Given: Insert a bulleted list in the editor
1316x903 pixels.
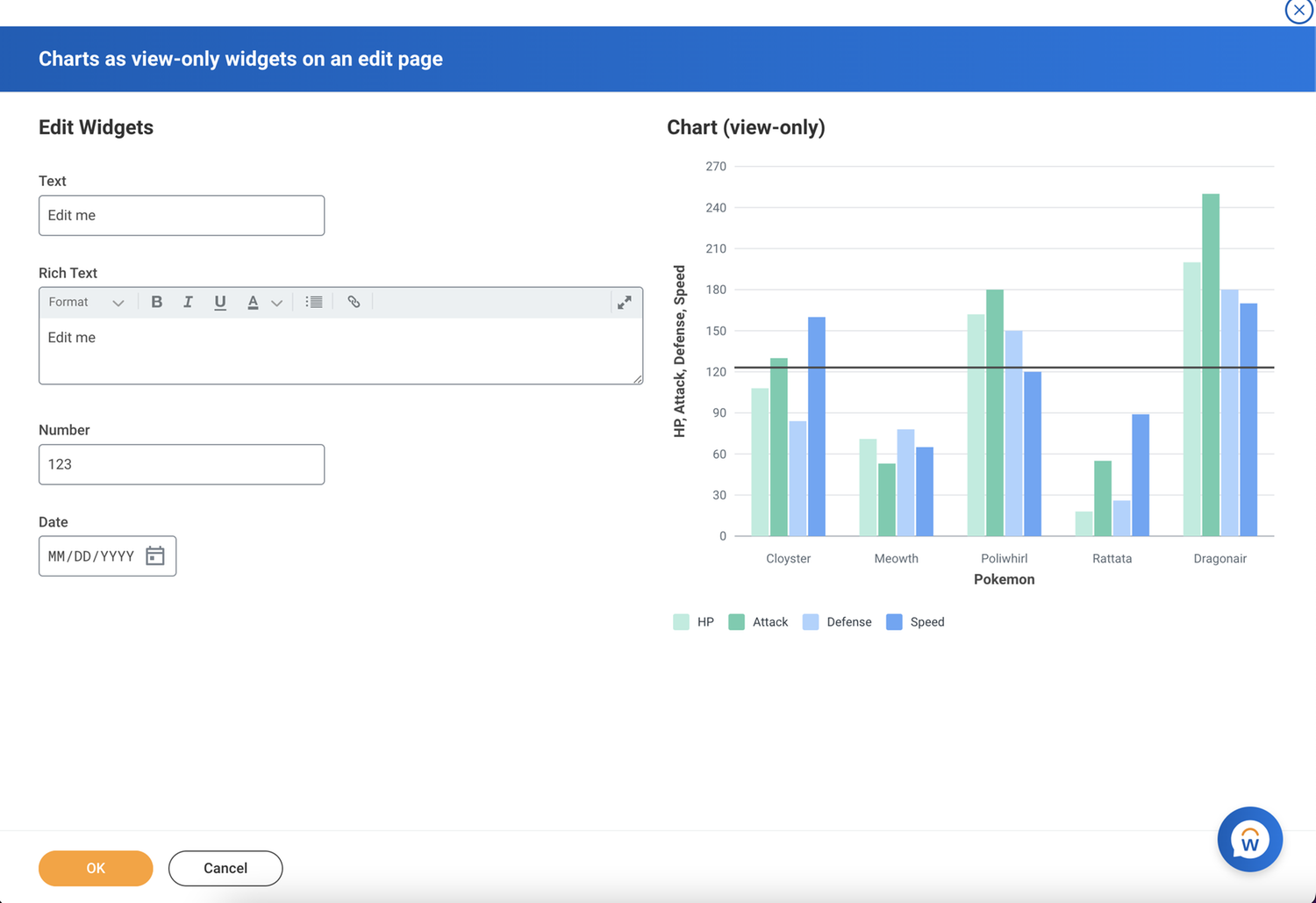Looking at the screenshot, I should (x=313, y=302).
